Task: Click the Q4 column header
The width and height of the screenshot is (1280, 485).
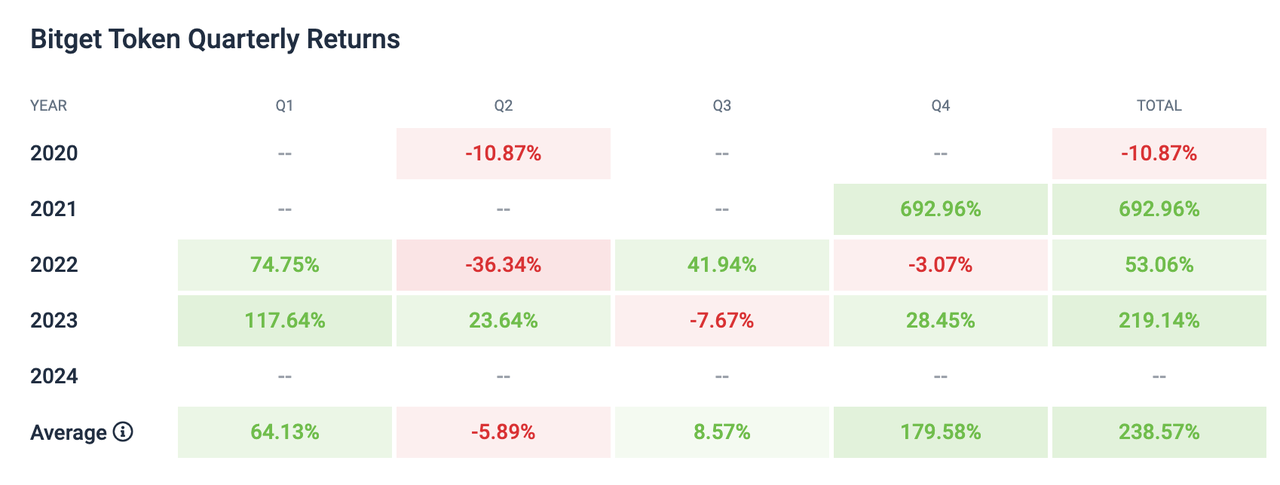Action: (940, 105)
